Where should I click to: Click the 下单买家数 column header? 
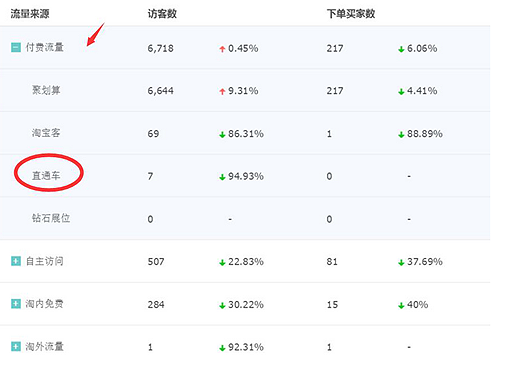351,14
